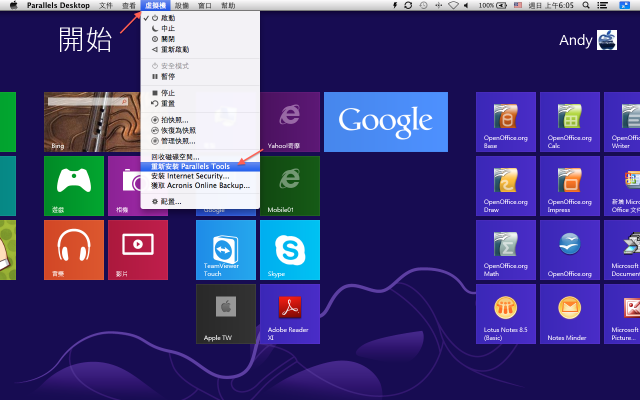Open the 幫助 menu

(x=228, y=5)
